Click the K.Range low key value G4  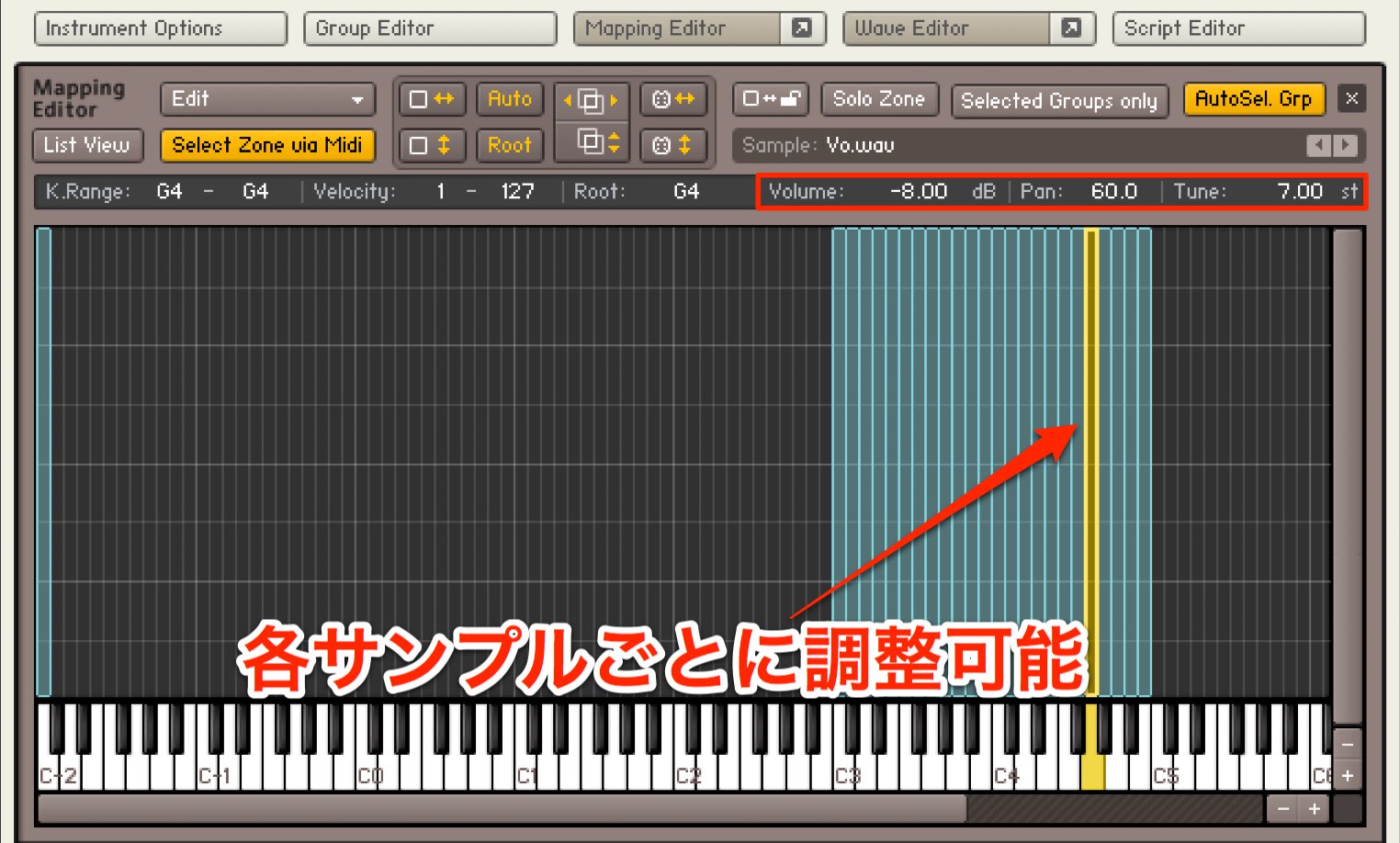coord(170,192)
